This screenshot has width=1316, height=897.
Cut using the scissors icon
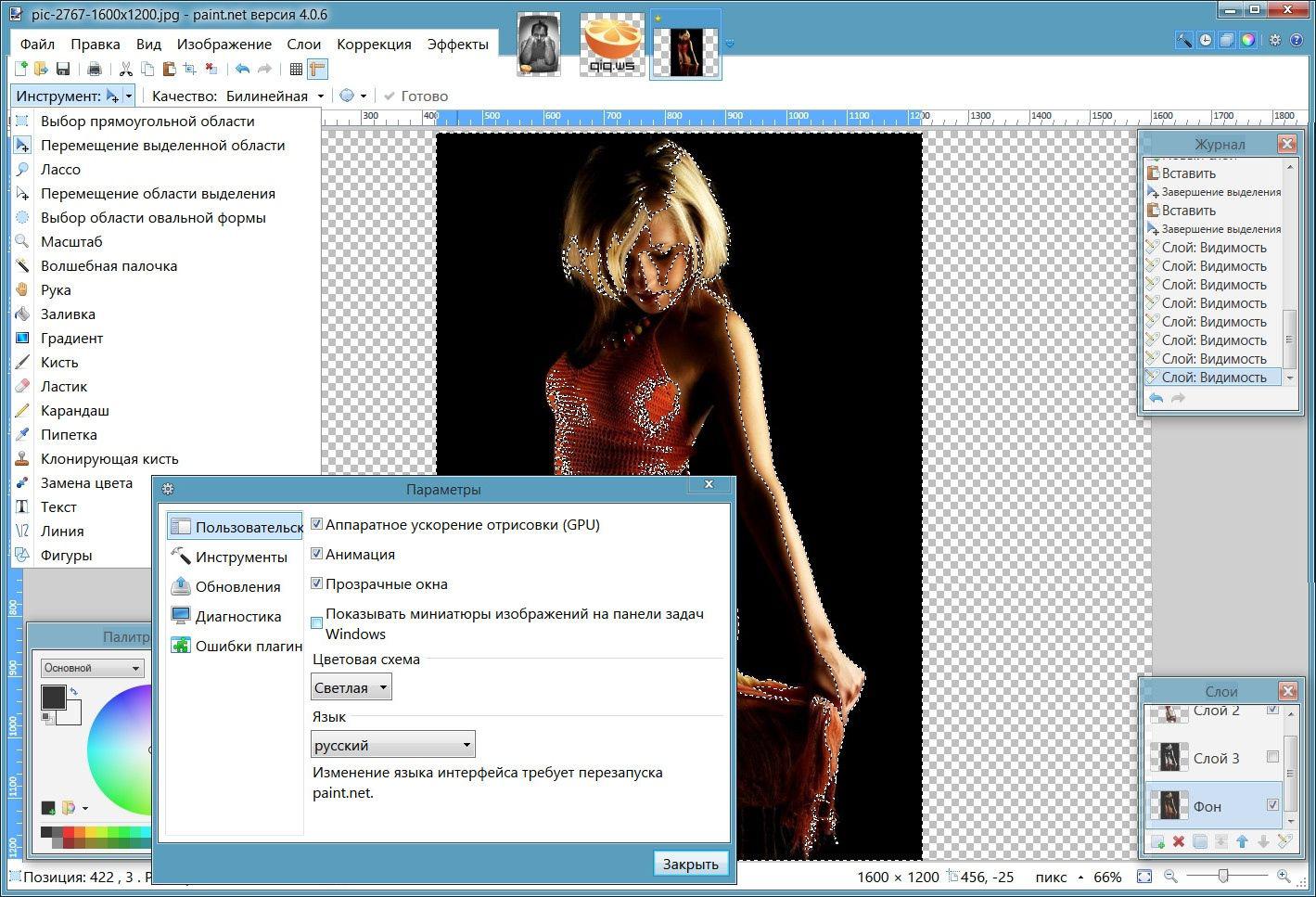tap(126, 69)
